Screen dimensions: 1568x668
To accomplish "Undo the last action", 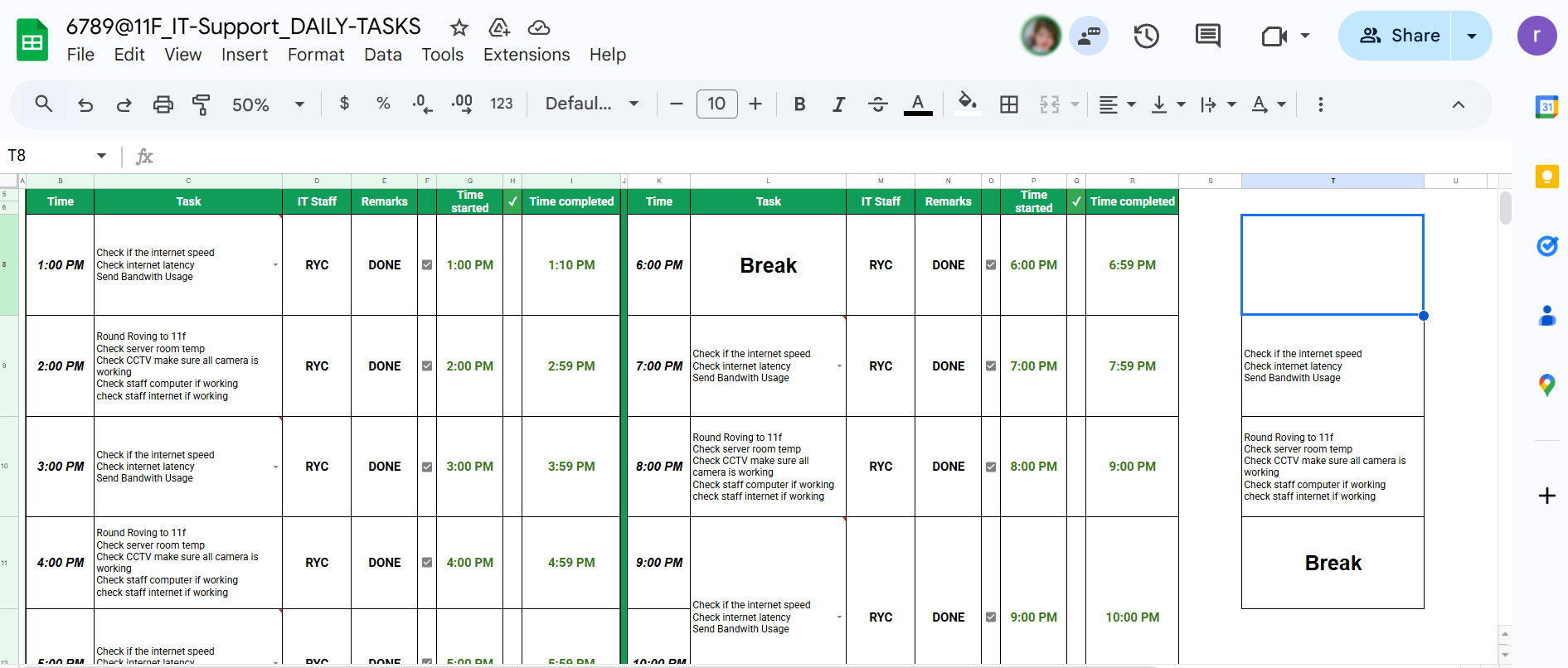I will [x=85, y=104].
